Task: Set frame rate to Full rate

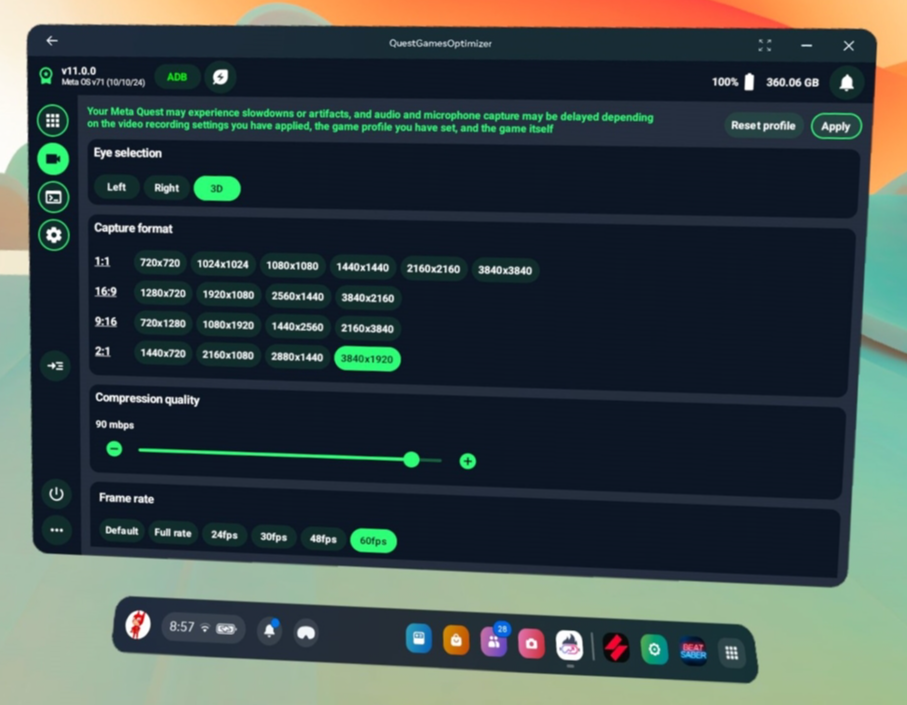Action: pyautogui.click(x=173, y=533)
